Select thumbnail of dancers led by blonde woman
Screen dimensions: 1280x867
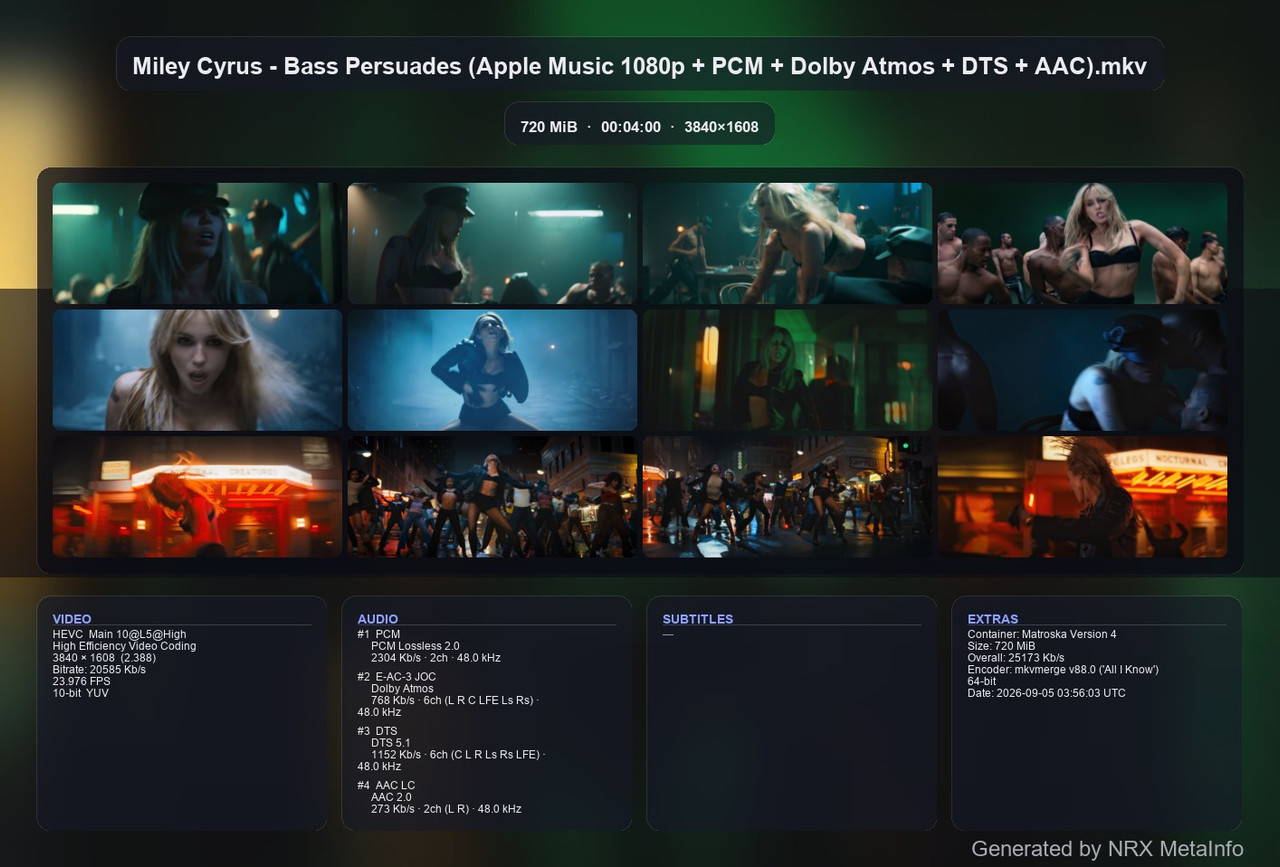pos(492,497)
